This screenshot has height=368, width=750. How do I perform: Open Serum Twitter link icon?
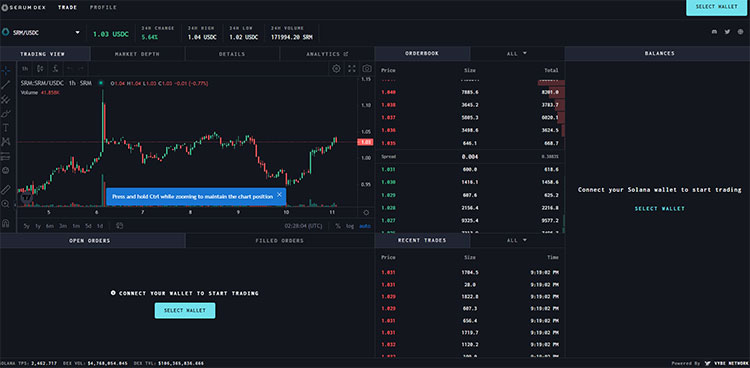coord(727,32)
